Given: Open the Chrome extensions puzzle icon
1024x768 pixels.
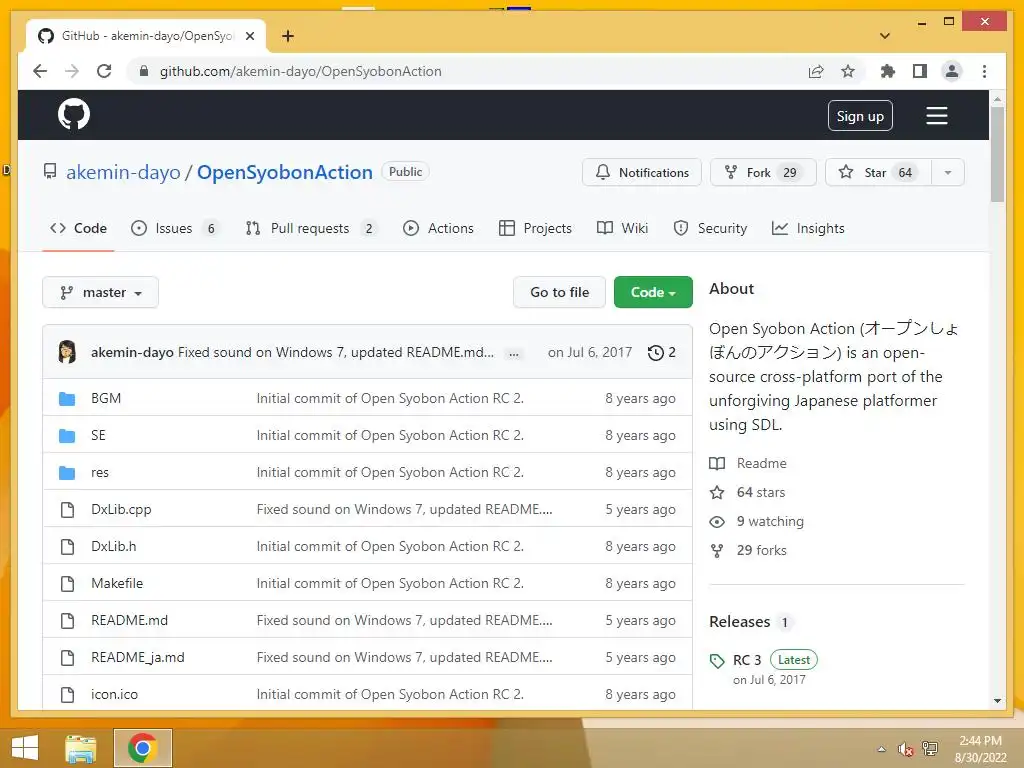Looking at the screenshot, I should pos(888,71).
